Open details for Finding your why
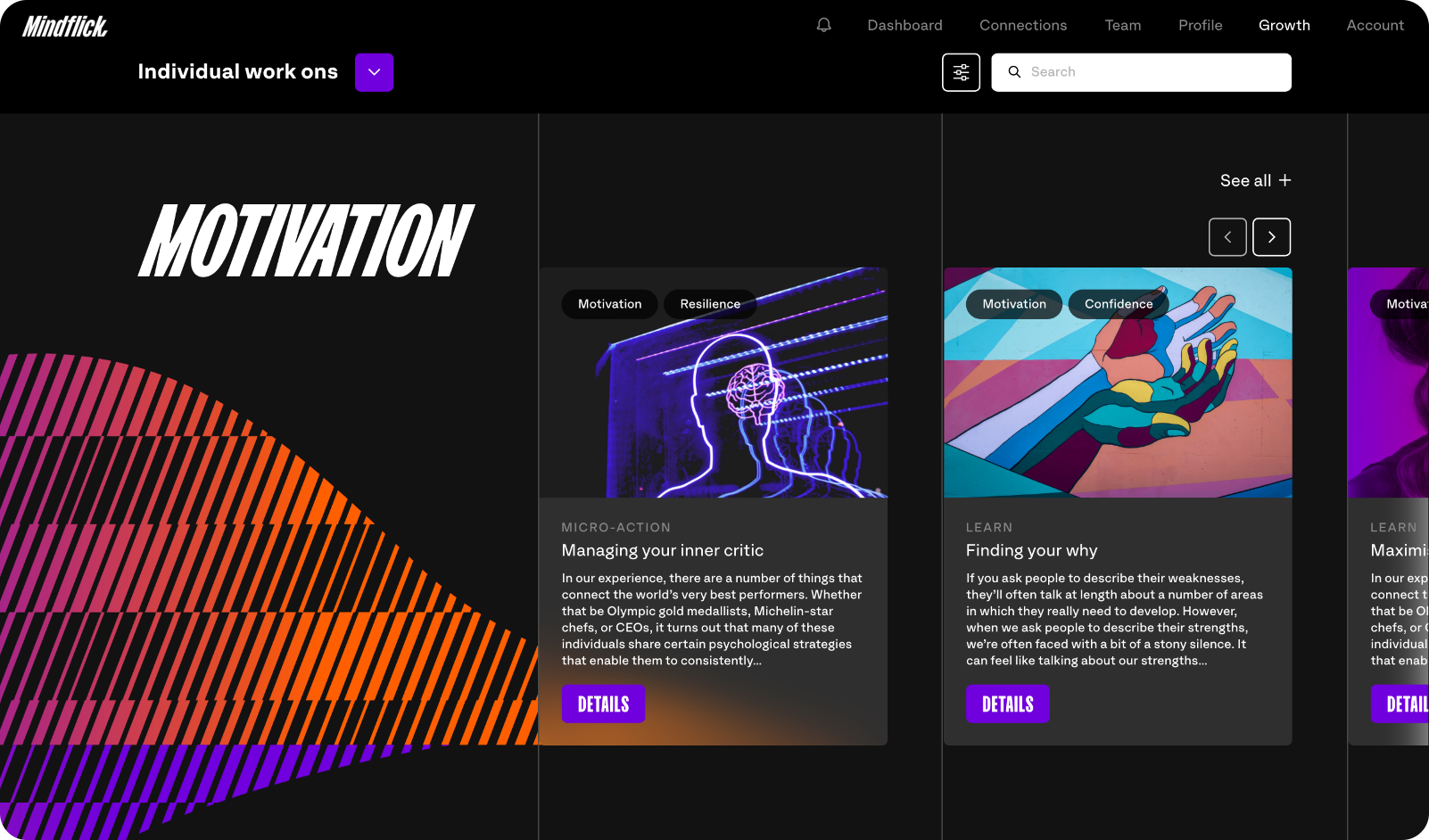1429x840 pixels. [1008, 704]
